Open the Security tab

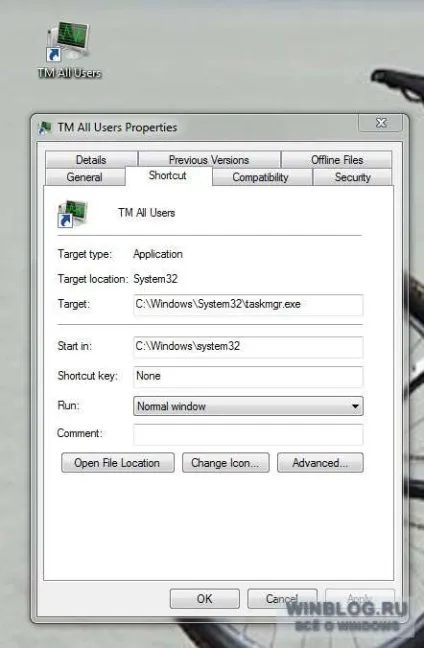[353, 177]
